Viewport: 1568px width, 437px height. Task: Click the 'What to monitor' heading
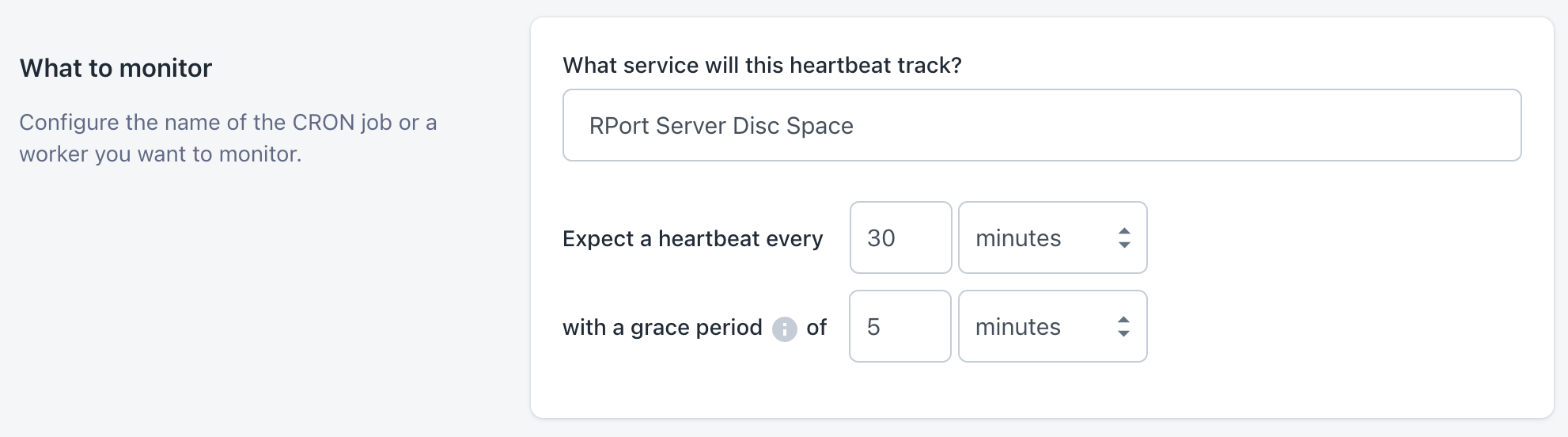pyautogui.click(x=116, y=68)
